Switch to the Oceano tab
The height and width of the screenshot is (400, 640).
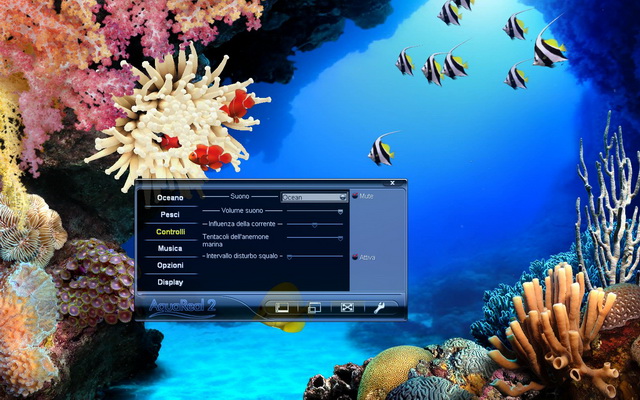point(170,198)
